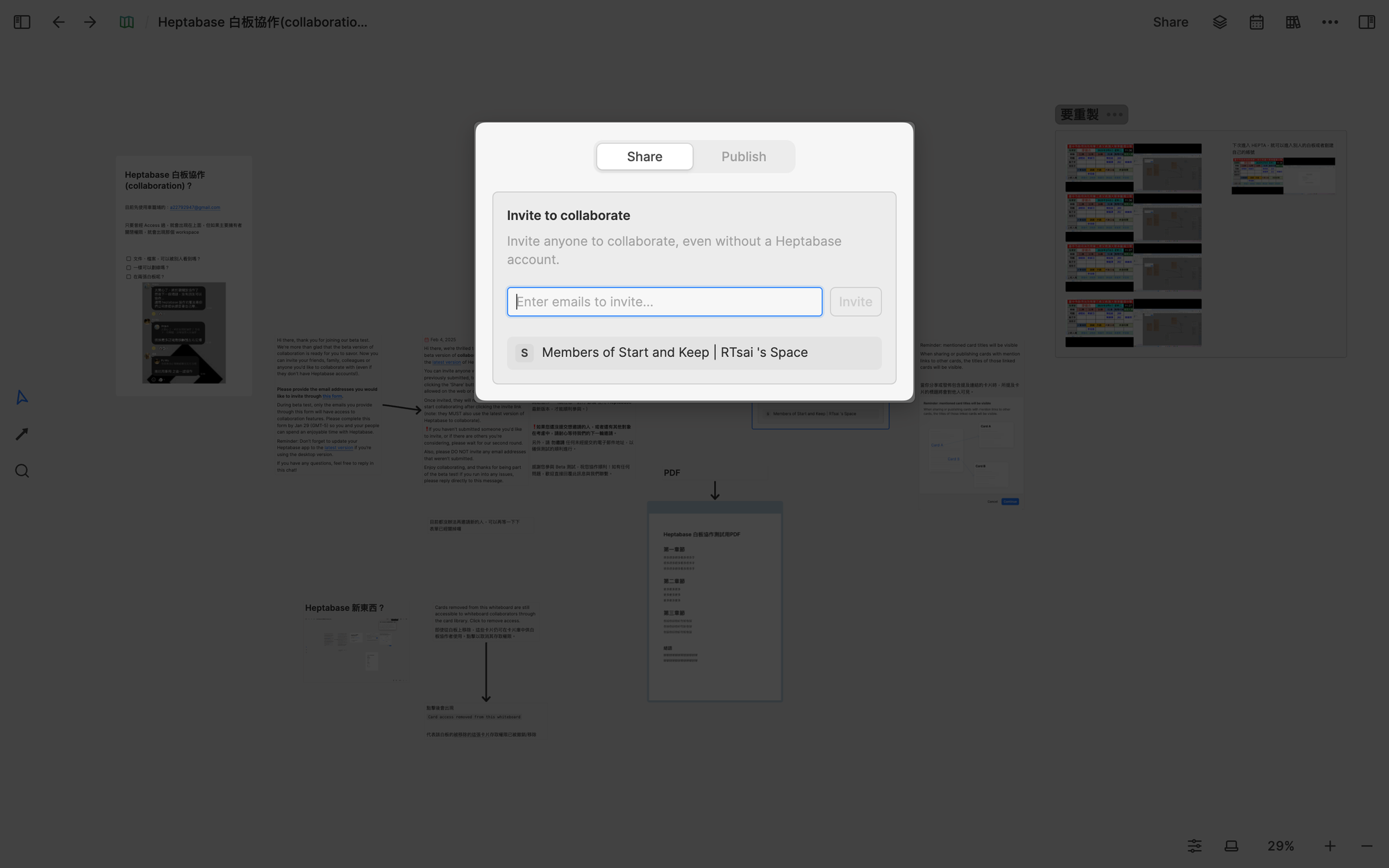Click the selection arrow tool icon

tap(22, 397)
